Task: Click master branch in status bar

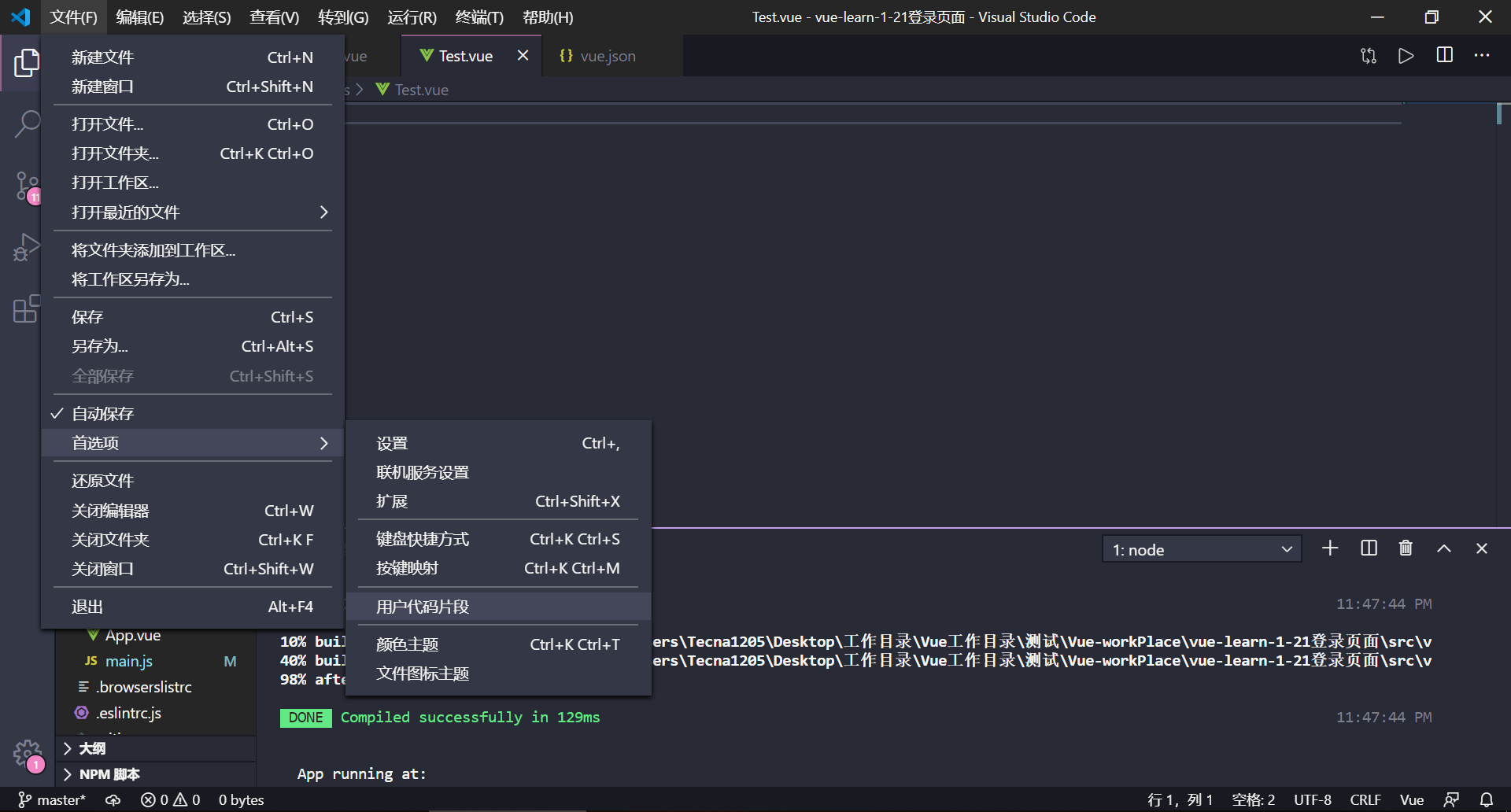Action: 52,800
